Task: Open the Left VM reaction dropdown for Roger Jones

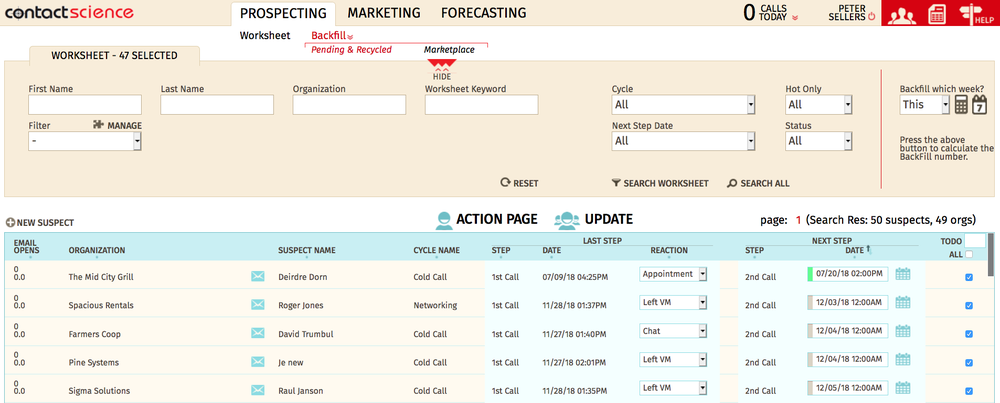Action: (x=673, y=302)
